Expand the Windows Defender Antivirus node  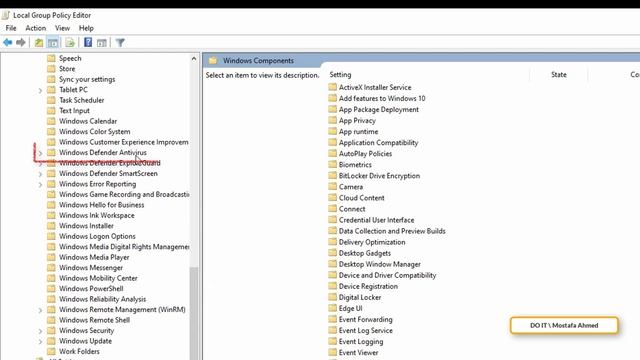tap(40, 153)
